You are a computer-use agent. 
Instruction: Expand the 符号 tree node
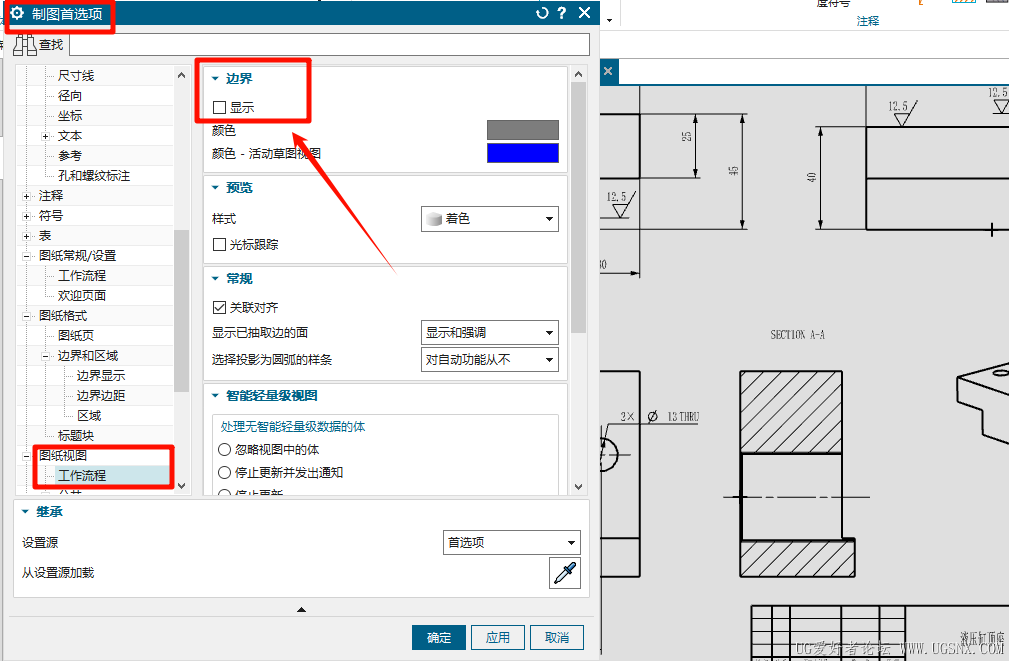coord(26,216)
